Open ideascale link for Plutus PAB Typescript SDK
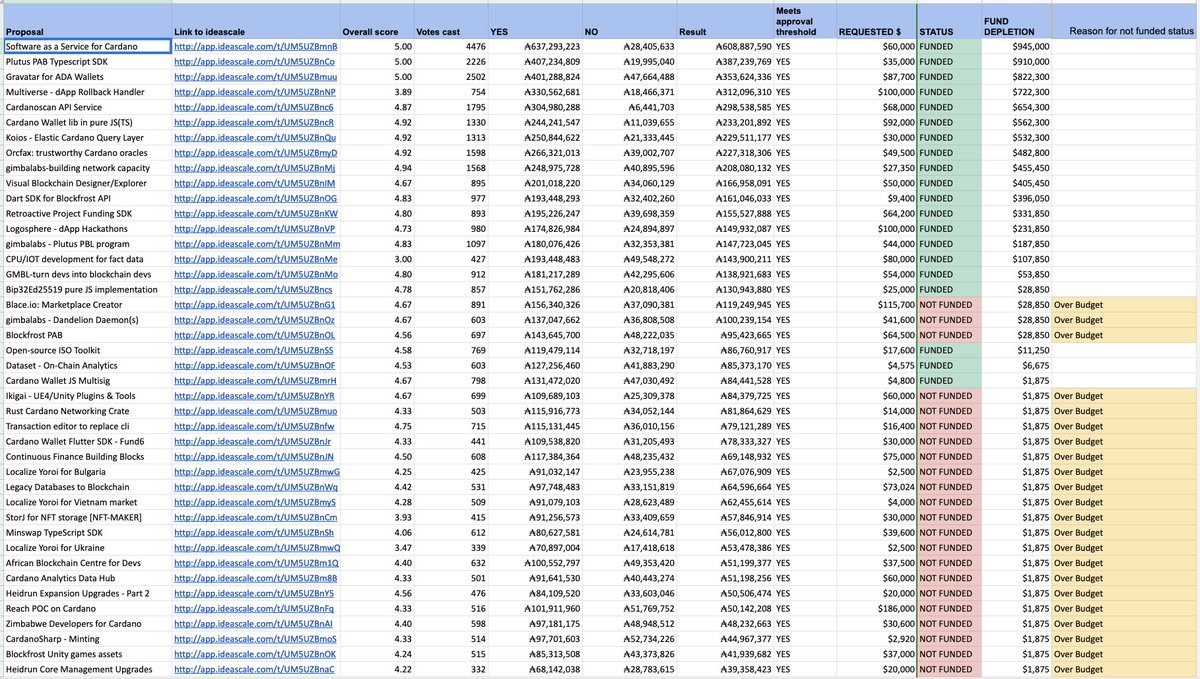1200x679 pixels. tap(254, 62)
